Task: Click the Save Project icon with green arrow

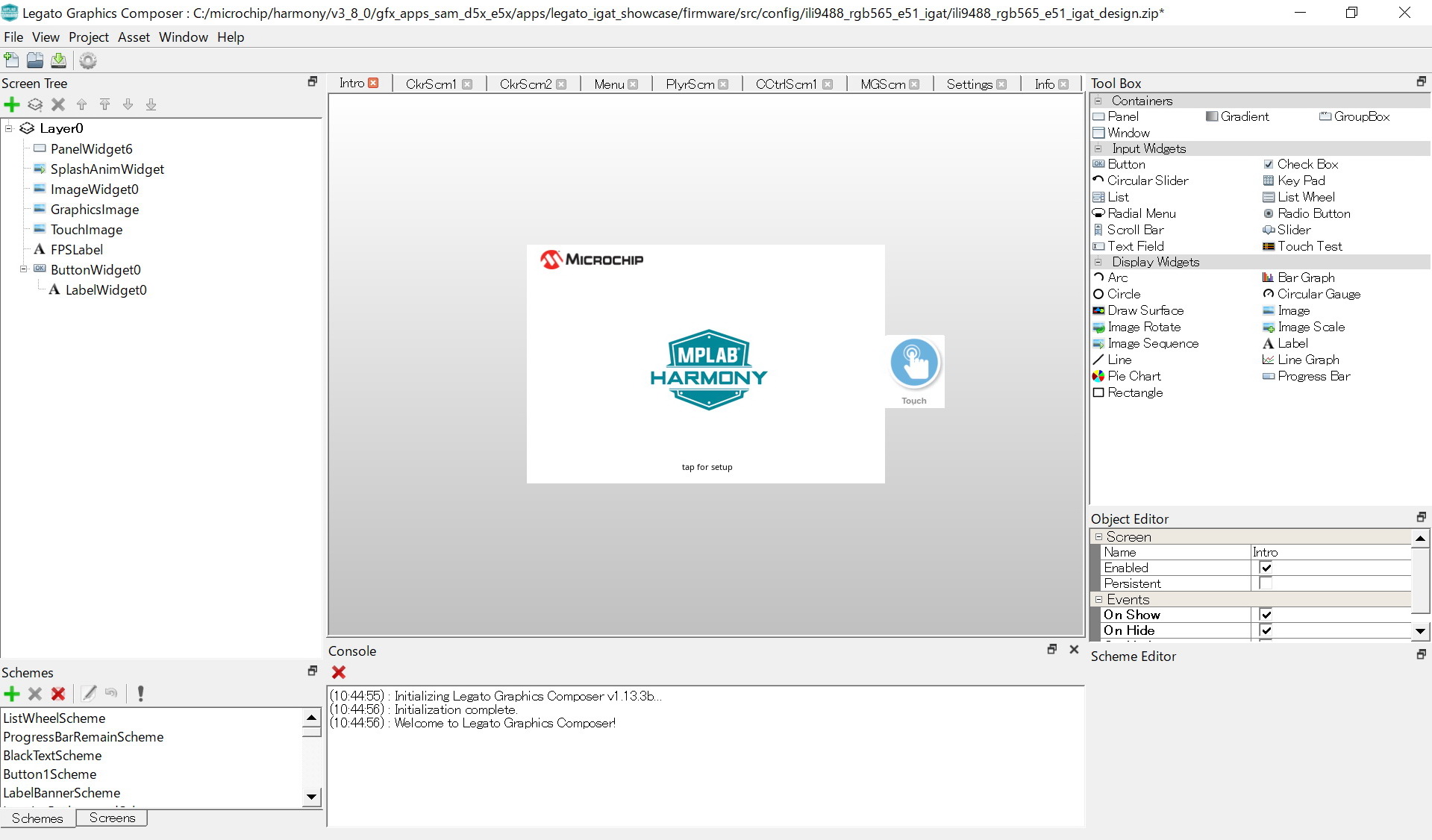Action: pos(59,60)
